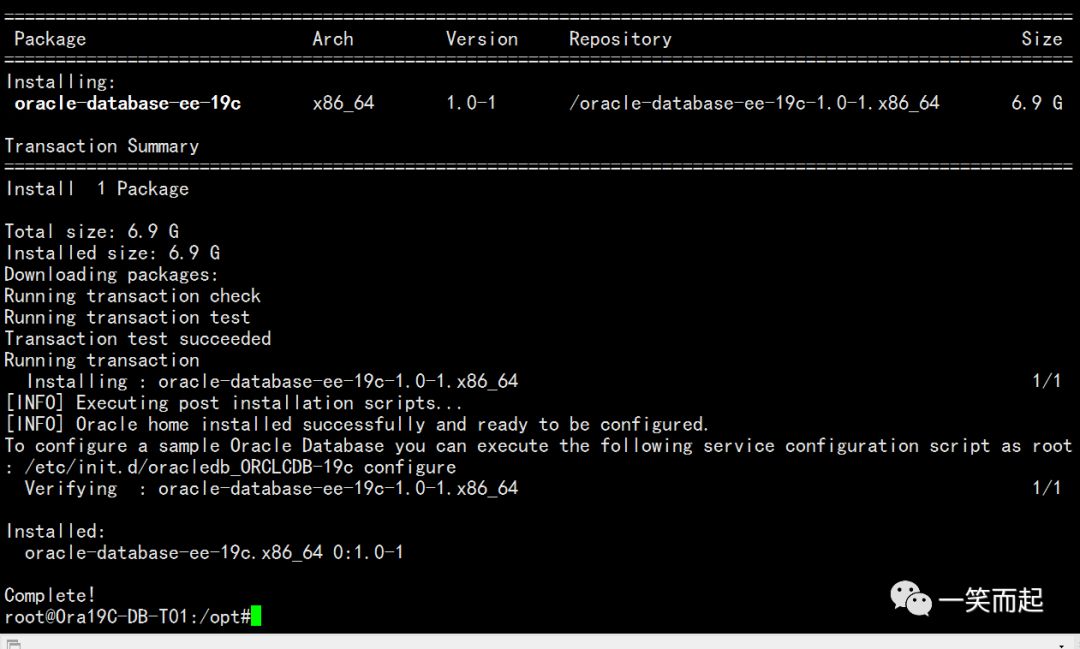Select the /etc/init.d/oracledb_ORCLCDB-19c configure command
Viewport: 1080px width, 649px height.
point(240,467)
